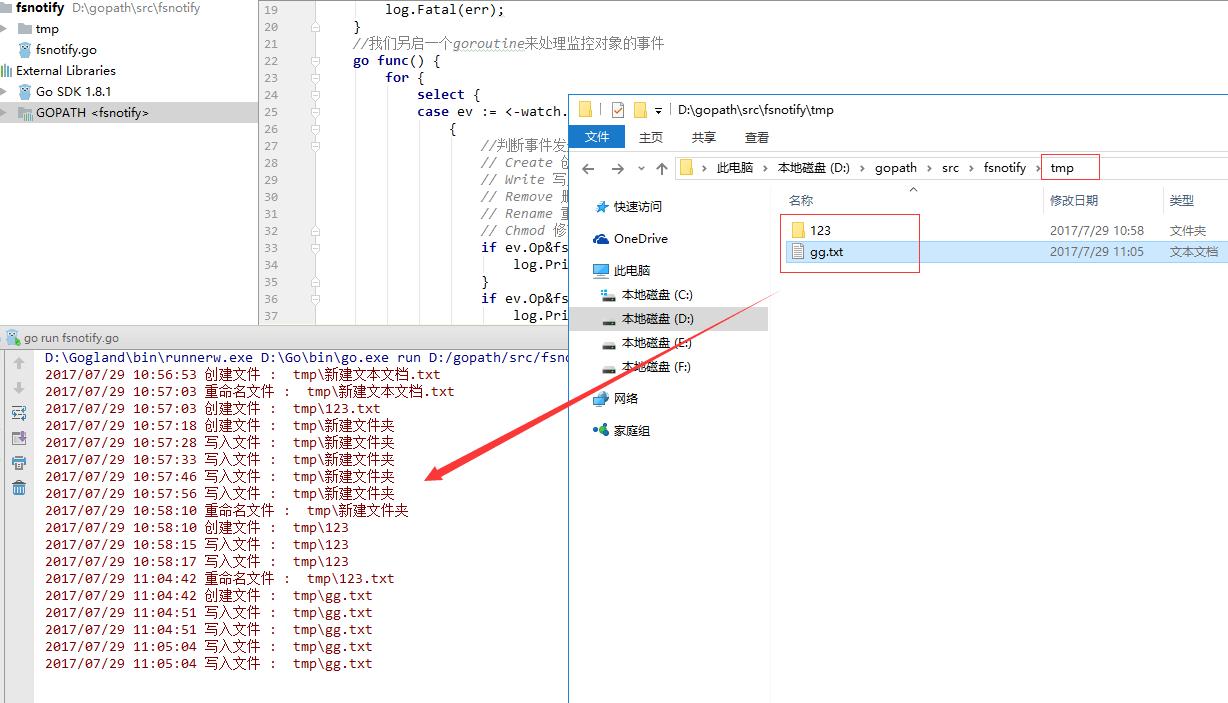Click the up arrow in run console toolbar
This screenshot has height=703, width=1228.
19,362
